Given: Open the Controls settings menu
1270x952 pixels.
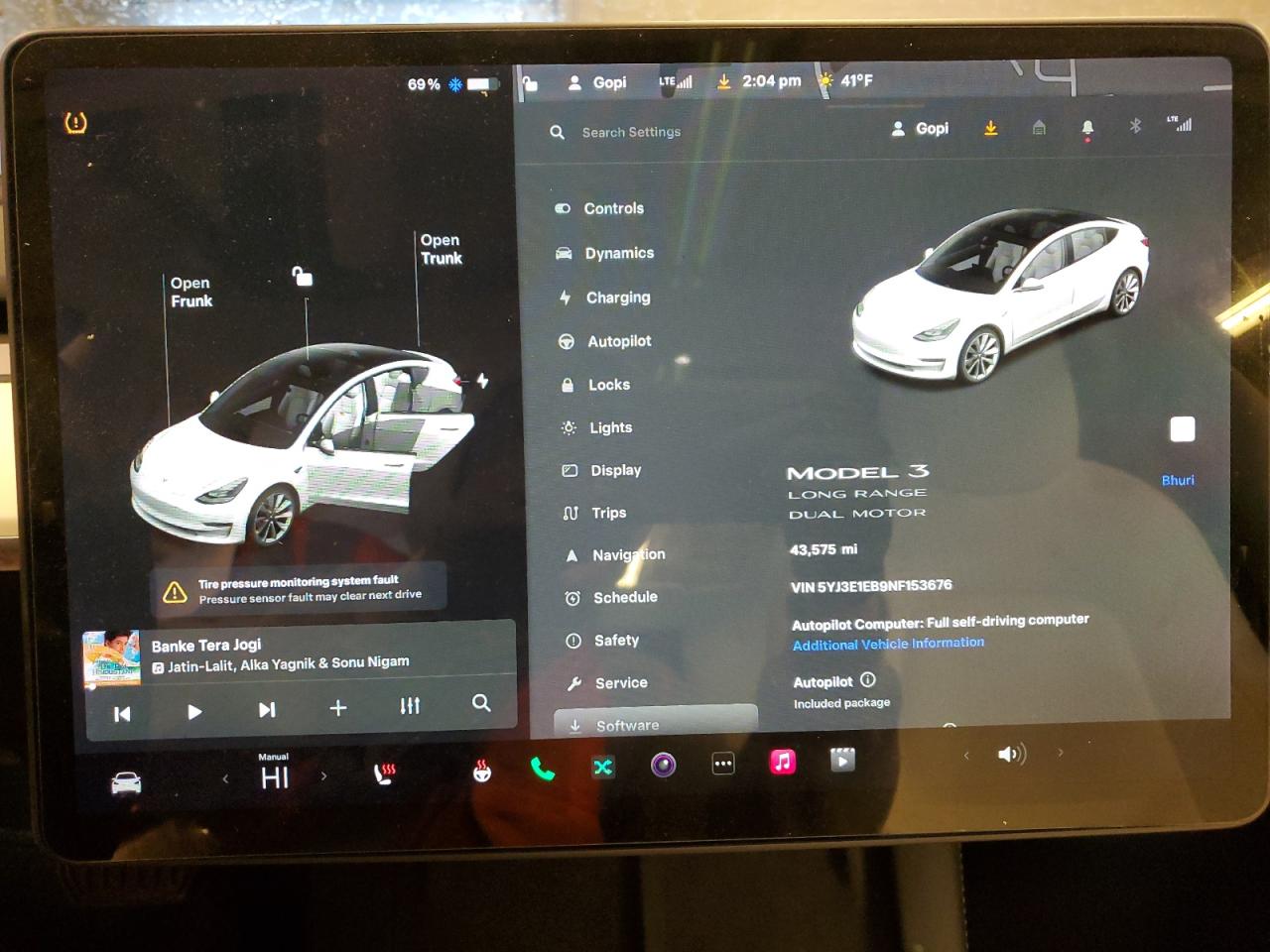Looking at the screenshot, I should tap(599, 208).
